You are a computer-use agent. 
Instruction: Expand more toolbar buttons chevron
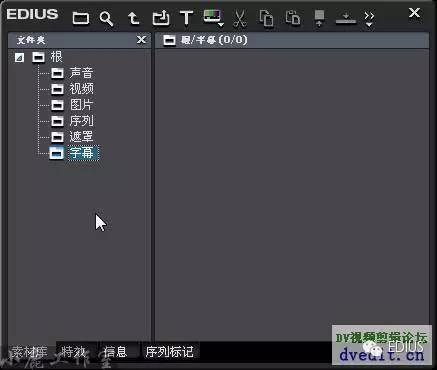coord(369,19)
